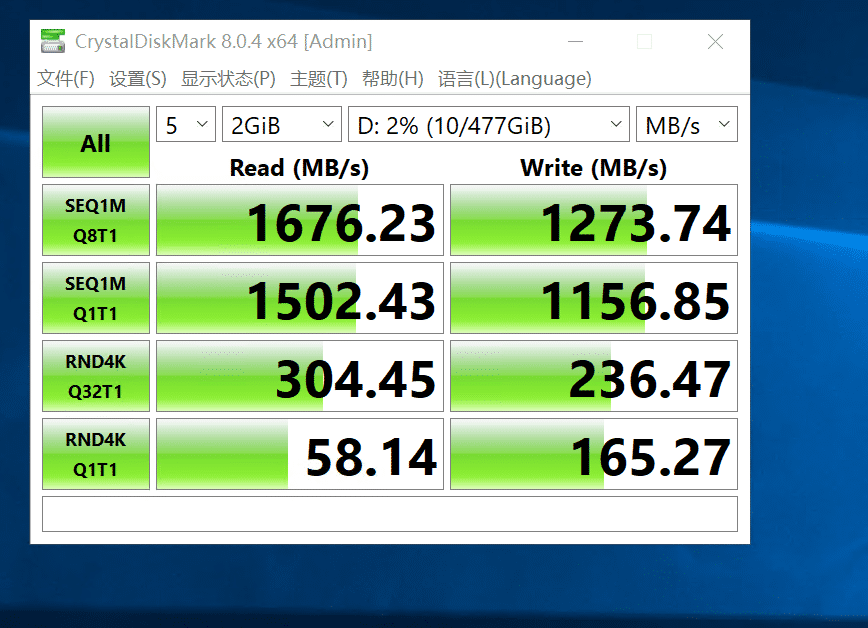Minimize the CrystalDiskMark window
The height and width of the screenshot is (628, 868).
[575, 42]
